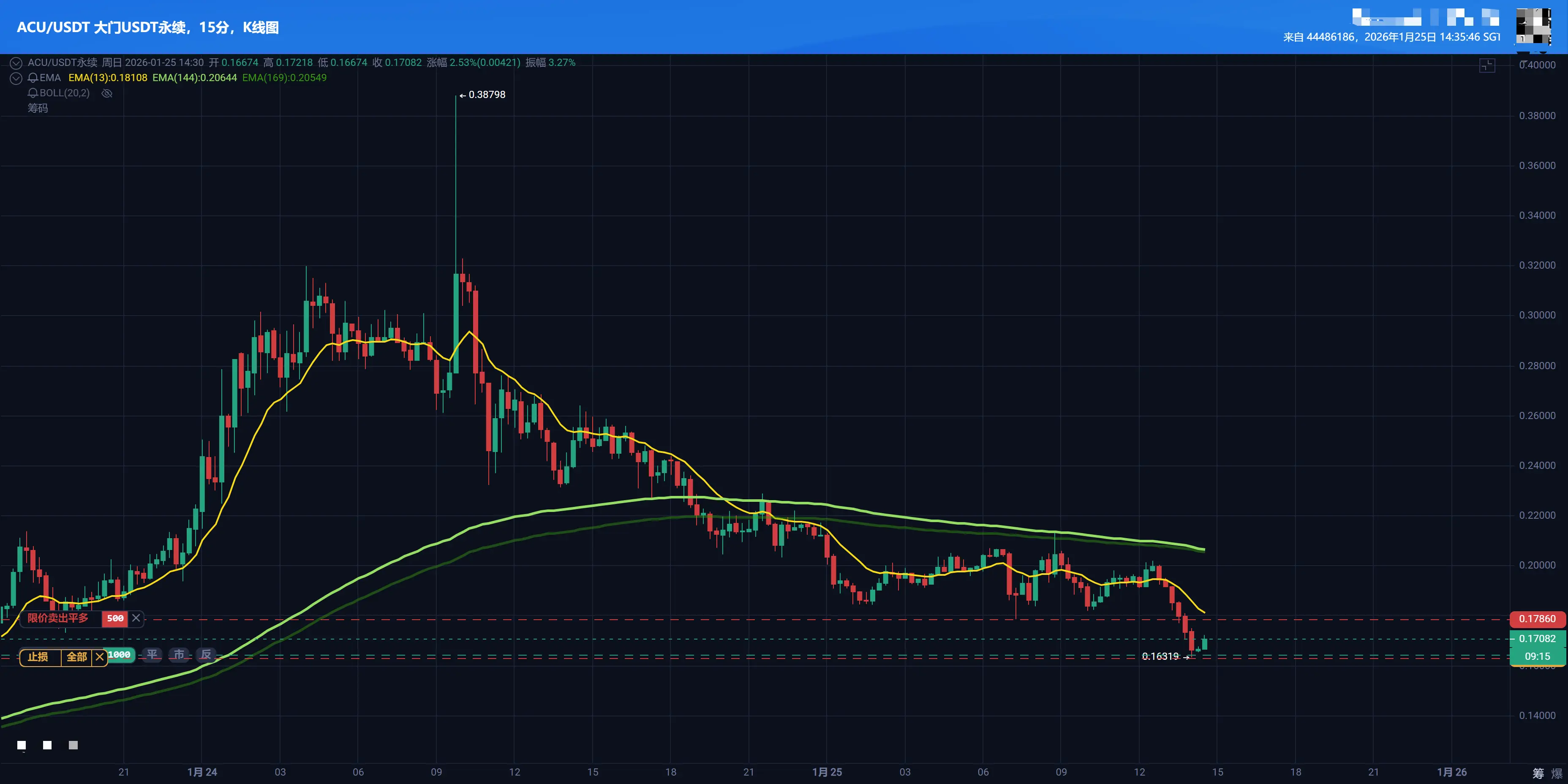Cancel the 止损 stop-loss order
The height and width of the screenshot is (784, 1568).
tap(100, 657)
